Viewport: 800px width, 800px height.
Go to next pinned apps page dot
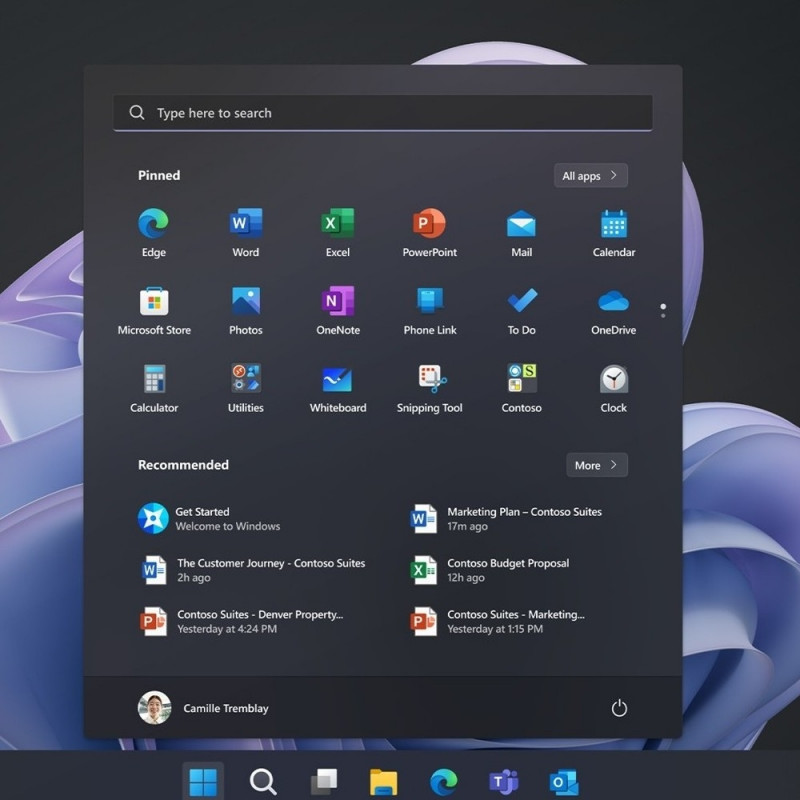click(x=663, y=316)
